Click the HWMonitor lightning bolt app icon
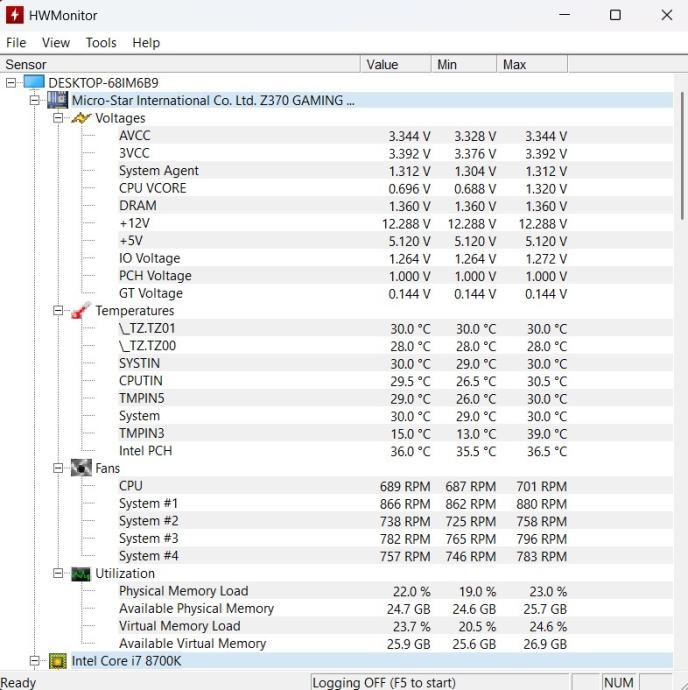This screenshot has height=690, width=688. [15, 15]
